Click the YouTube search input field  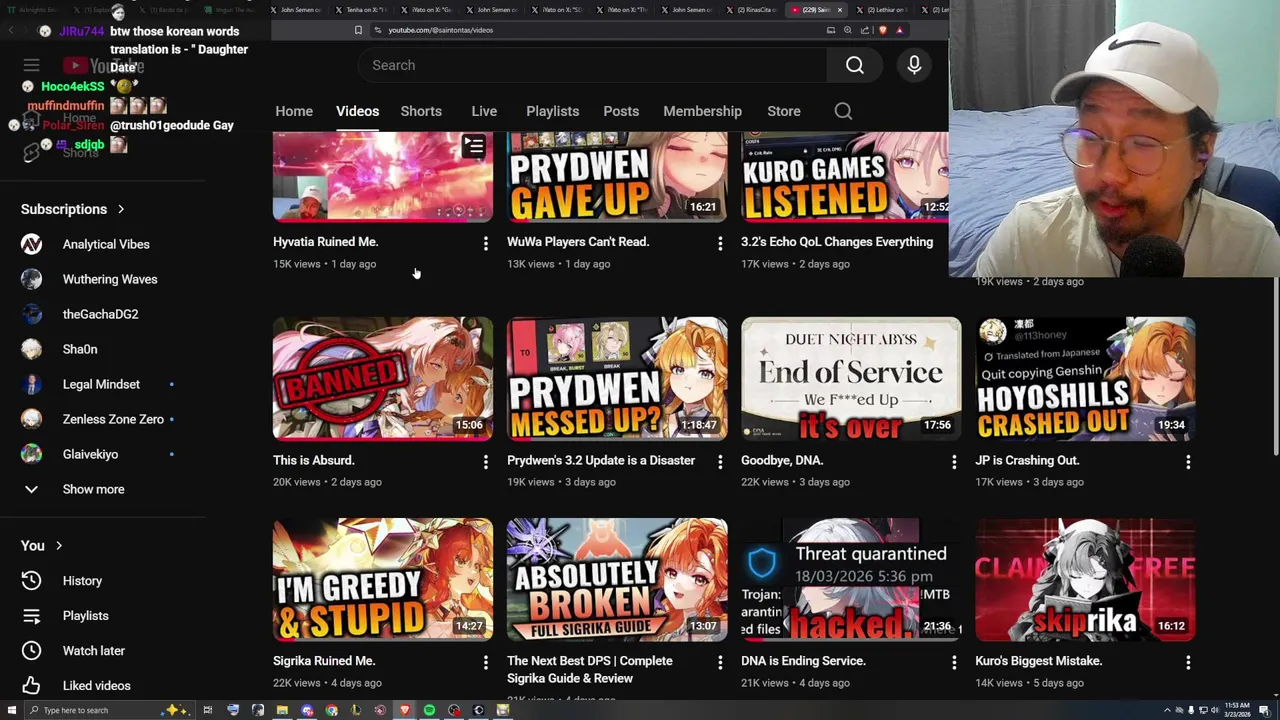(x=592, y=65)
